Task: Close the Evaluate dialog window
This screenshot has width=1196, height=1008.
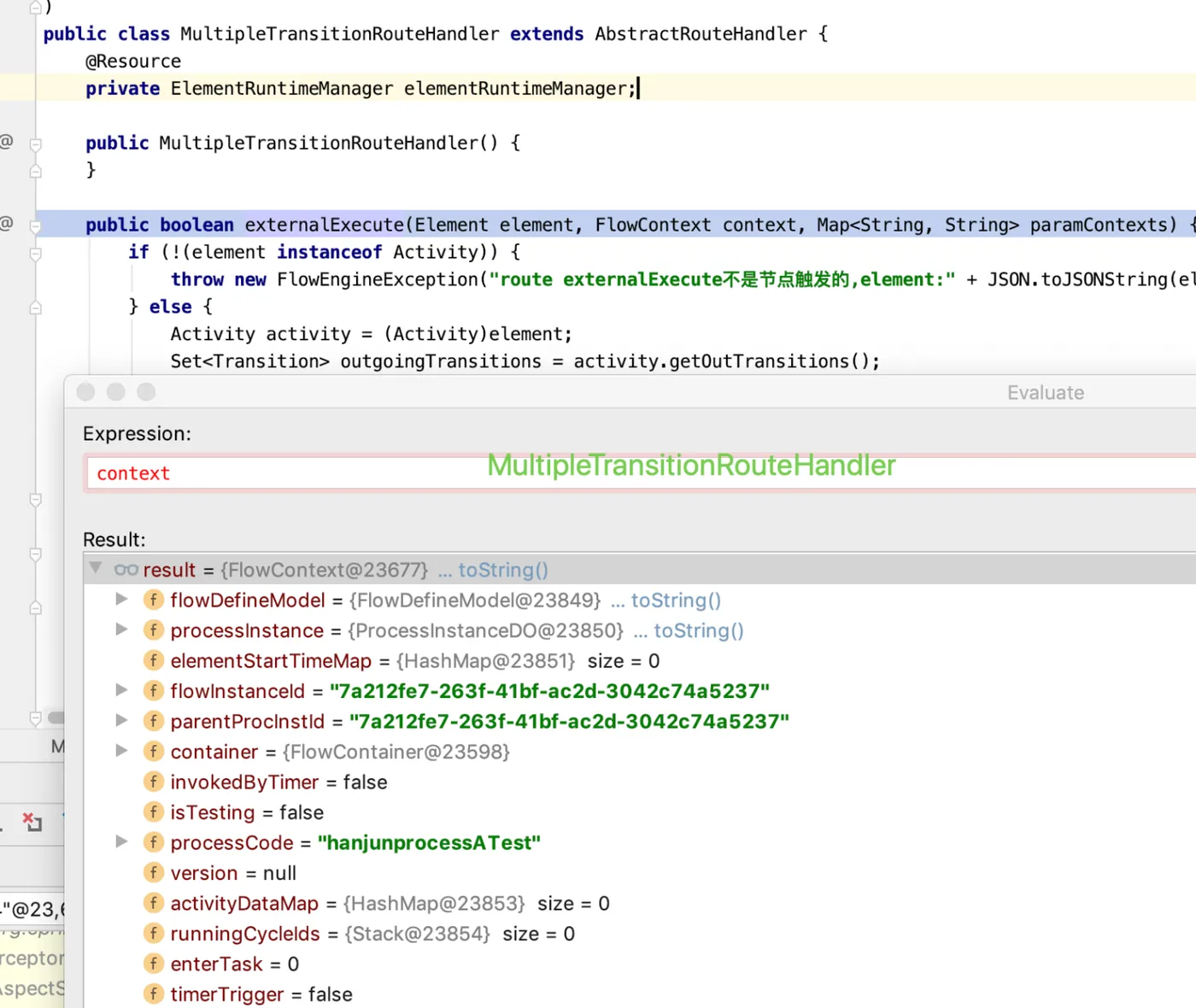Action: [85, 391]
